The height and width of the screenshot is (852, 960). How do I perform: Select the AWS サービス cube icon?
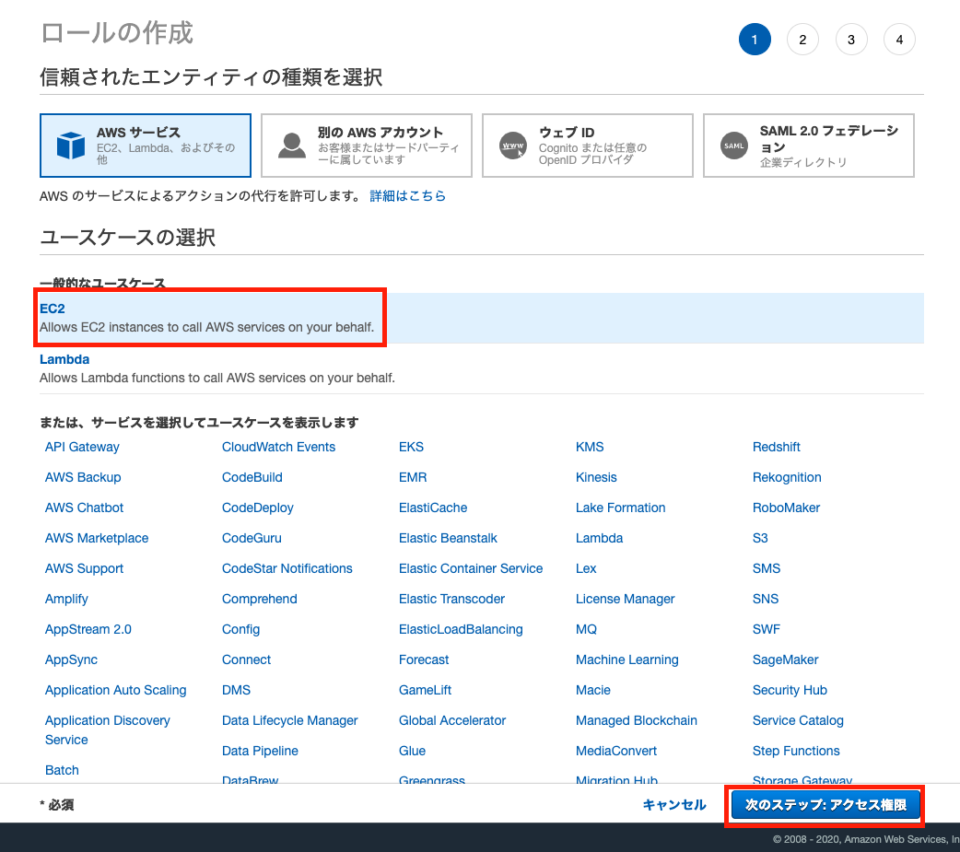(x=70, y=146)
